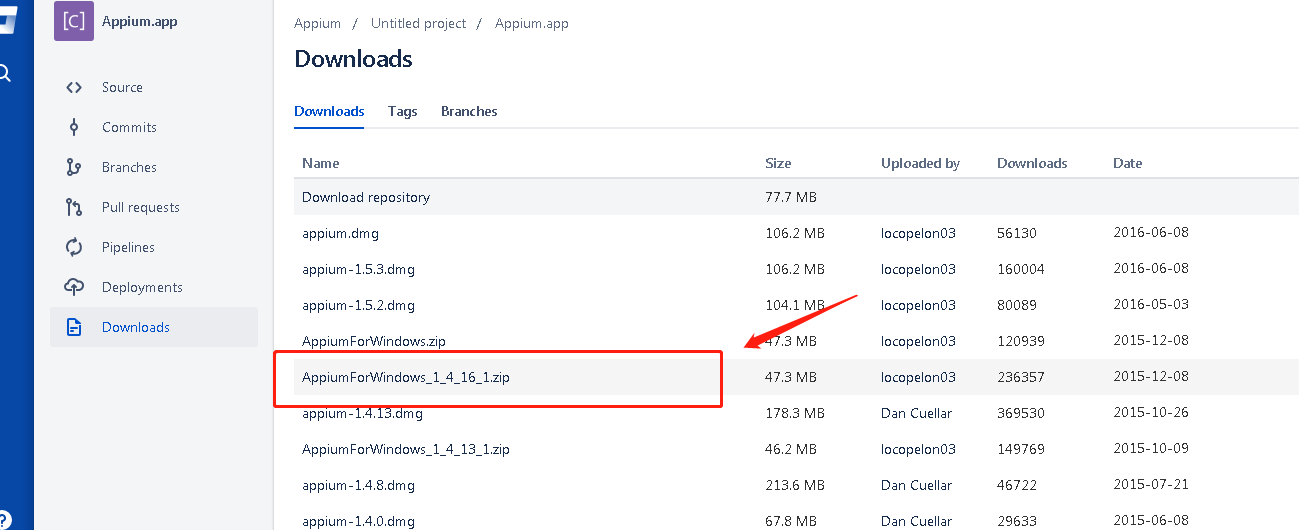Click the date 2016-05-03

coord(1151,305)
